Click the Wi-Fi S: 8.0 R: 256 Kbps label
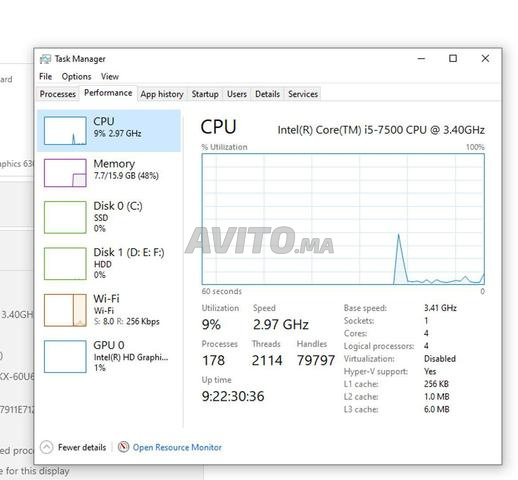 126,310
